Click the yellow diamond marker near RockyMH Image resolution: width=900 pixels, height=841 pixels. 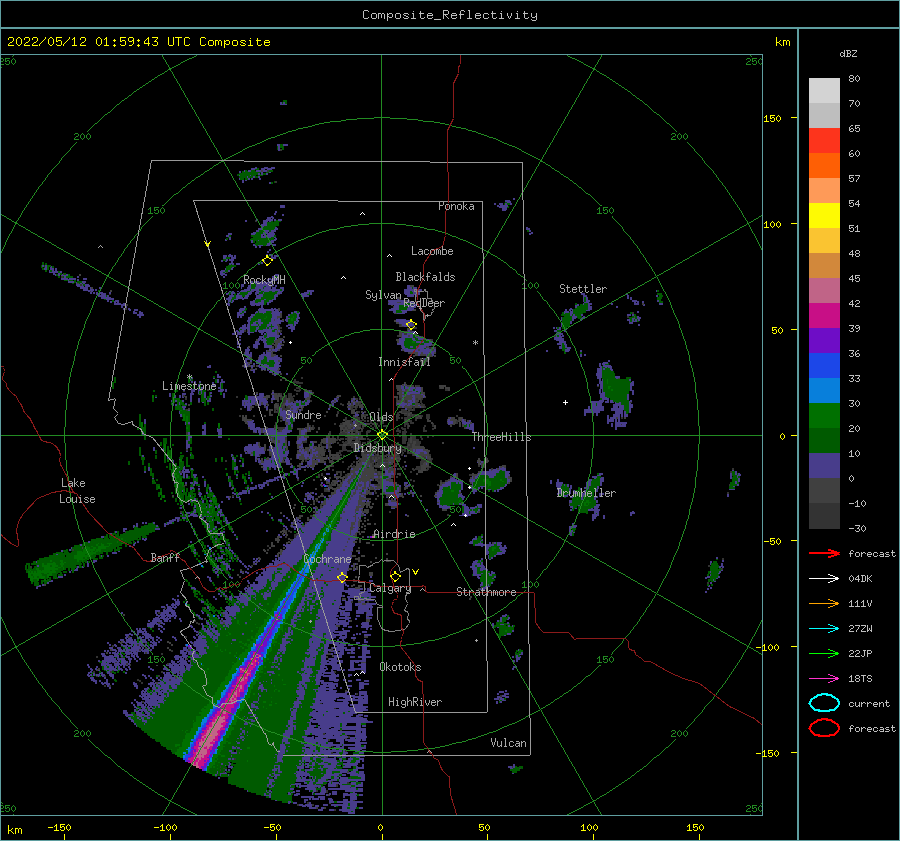click(x=267, y=261)
